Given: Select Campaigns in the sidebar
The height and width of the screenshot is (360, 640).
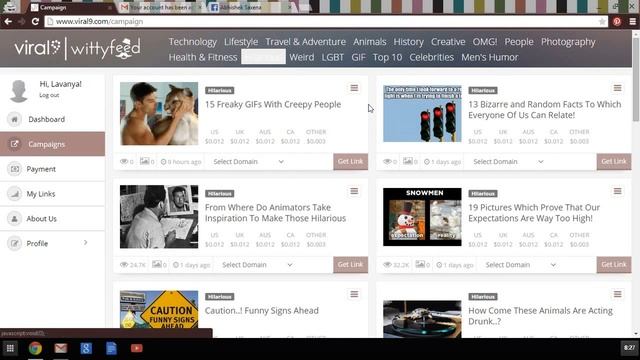Looking at the screenshot, I should (52, 144).
